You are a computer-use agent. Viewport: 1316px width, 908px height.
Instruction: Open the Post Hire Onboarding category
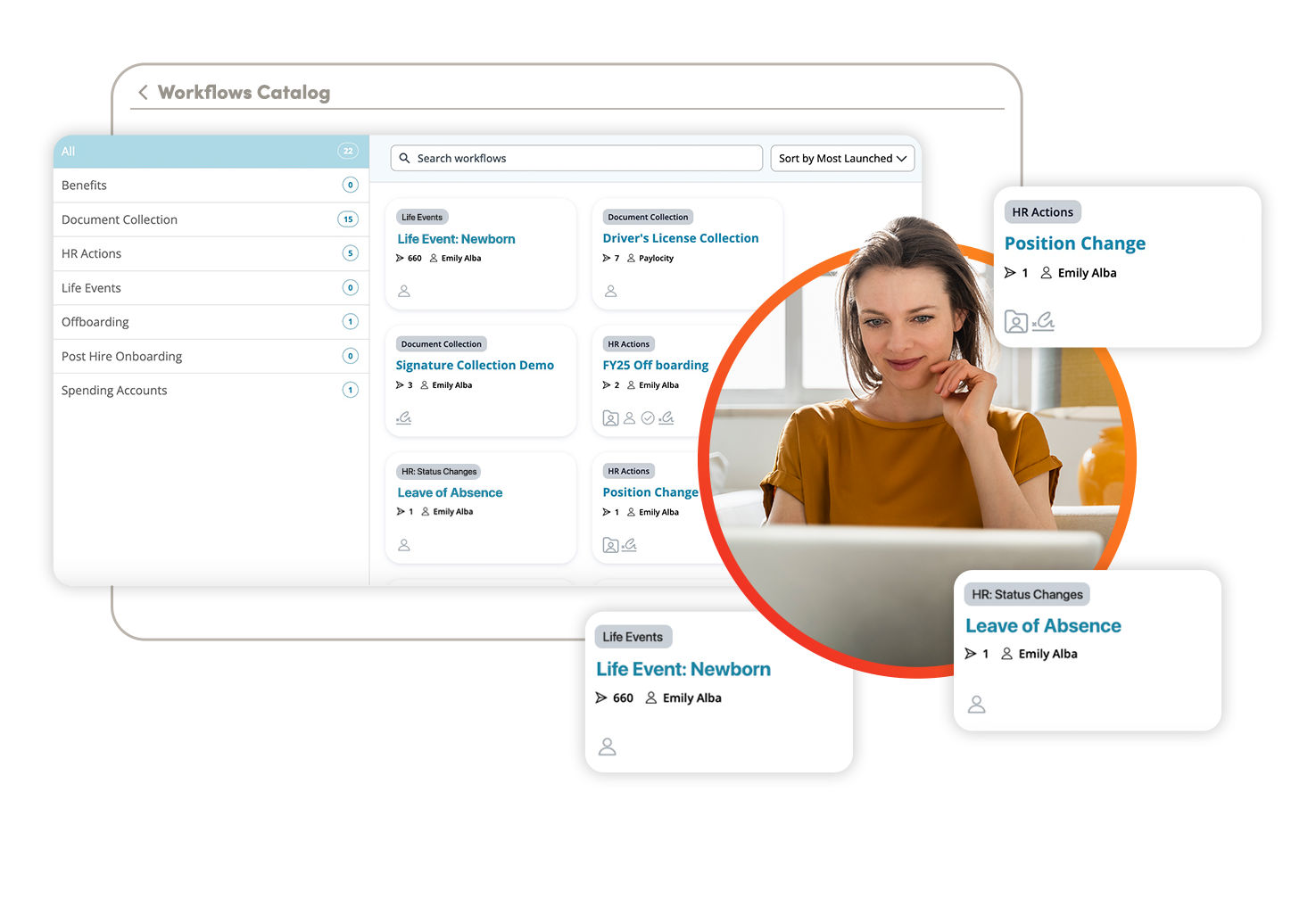(211, 356)
